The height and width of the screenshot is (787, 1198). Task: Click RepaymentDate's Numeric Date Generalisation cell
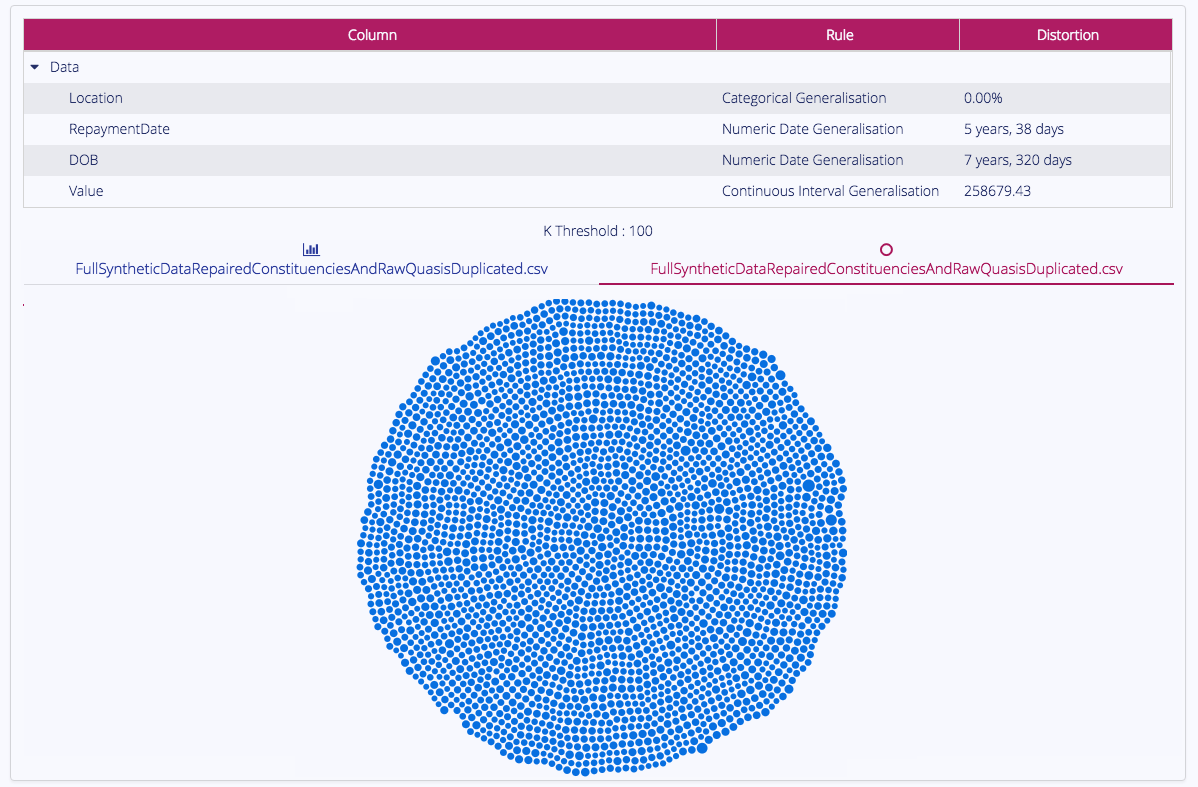point(812,129)
